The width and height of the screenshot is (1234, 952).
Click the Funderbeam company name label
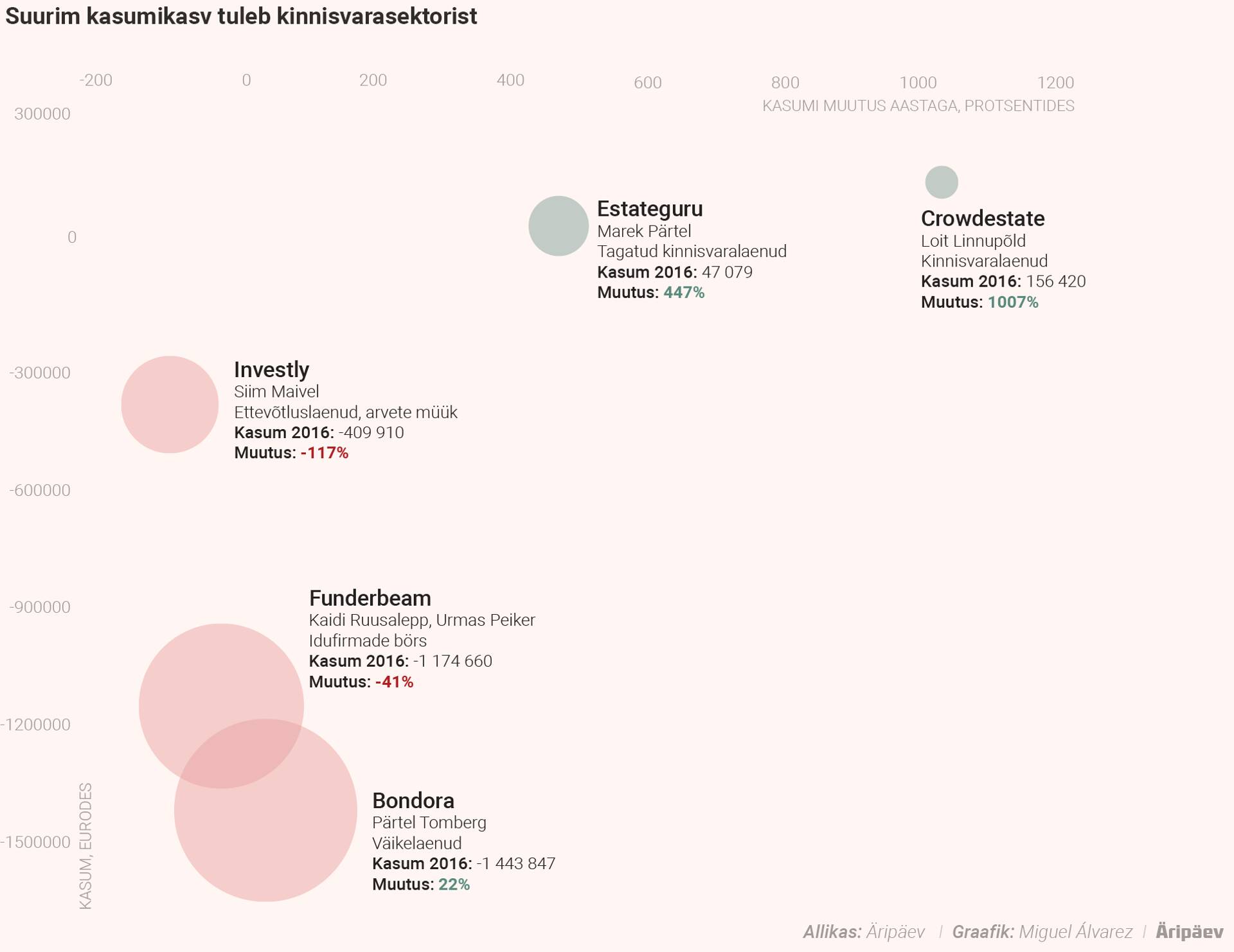tap(370, 598)
